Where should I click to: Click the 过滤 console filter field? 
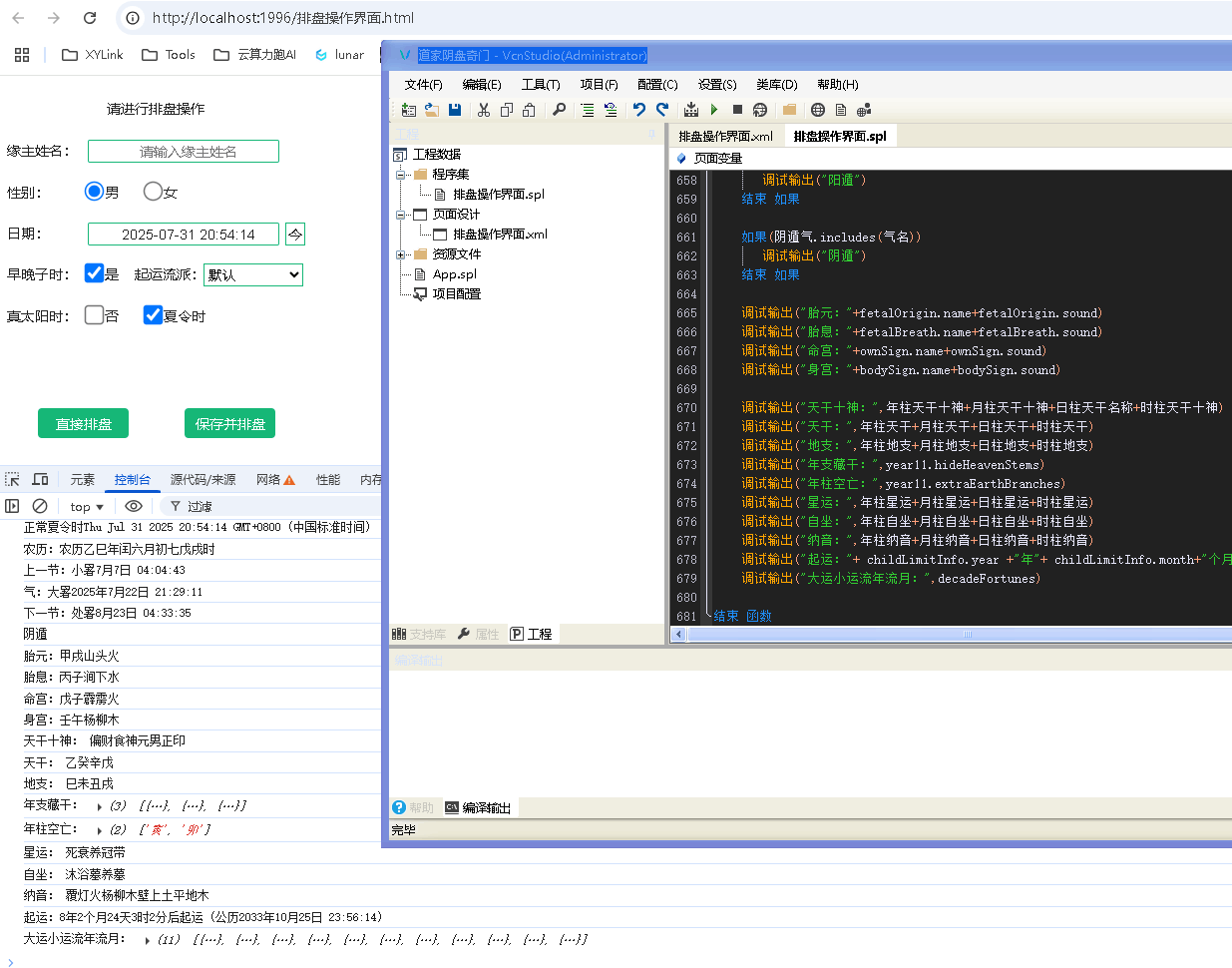pyautogui.click(x=269, y=507)
